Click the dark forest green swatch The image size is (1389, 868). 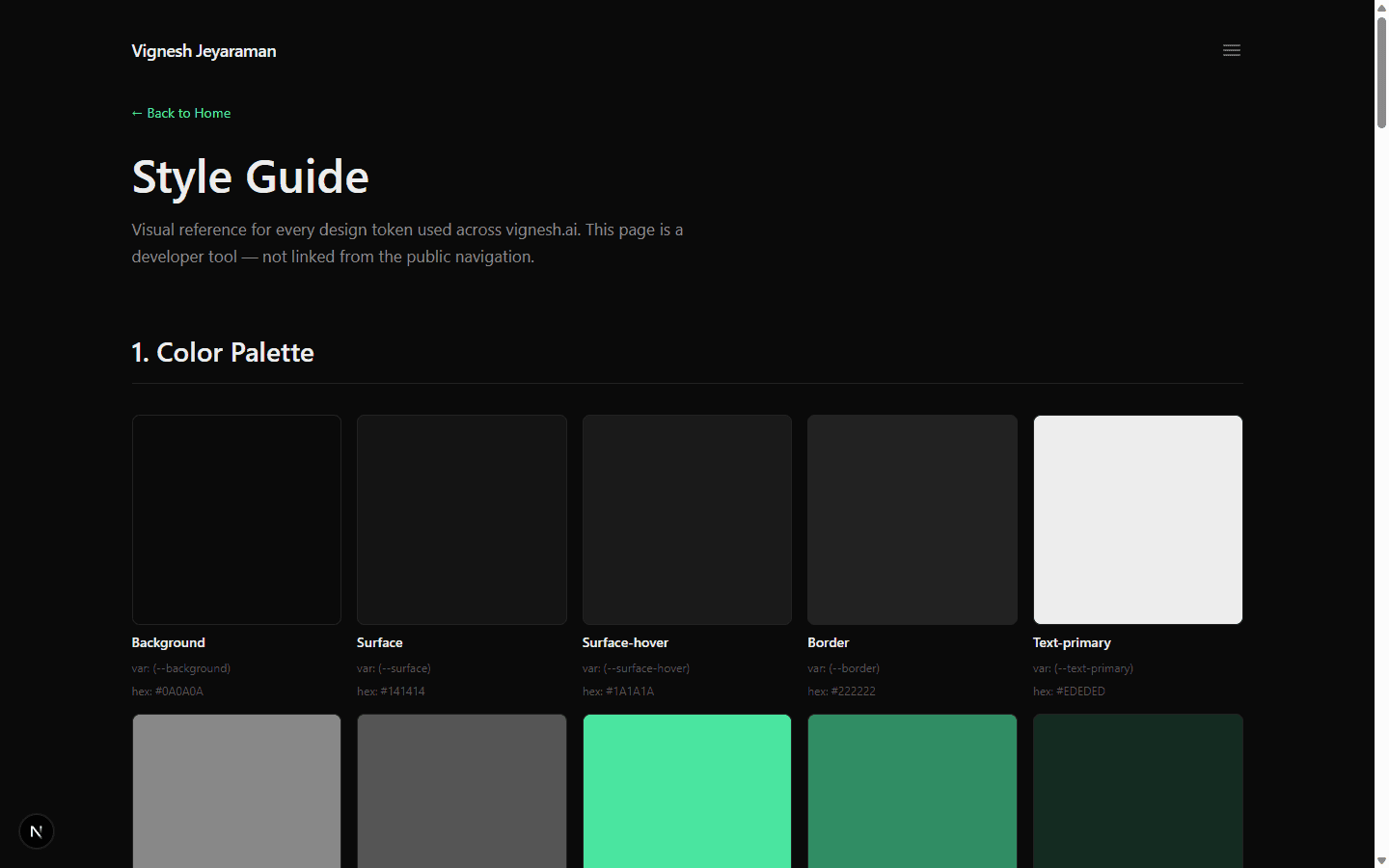[x=1137, y=791]
